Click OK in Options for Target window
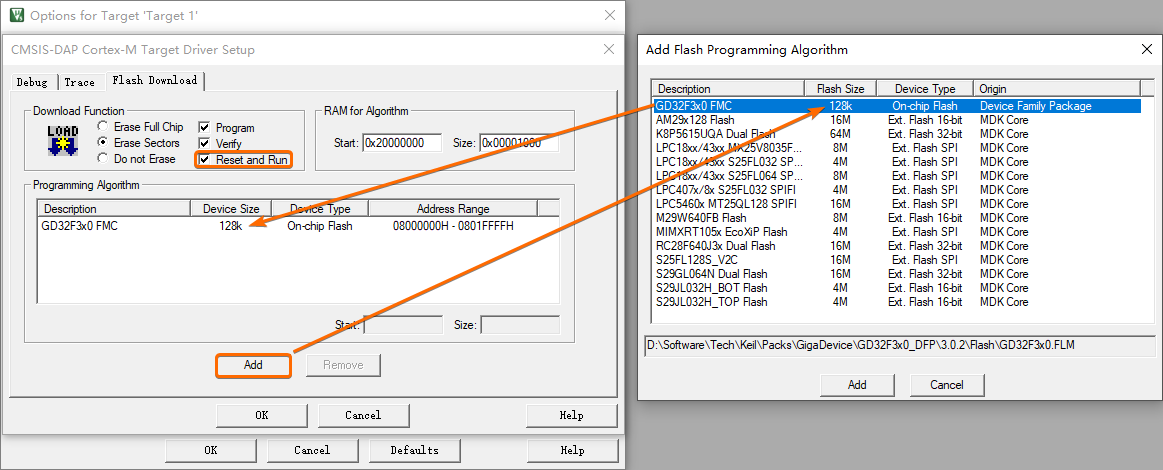The image size is (1163, 470). [x=211, y=450]
